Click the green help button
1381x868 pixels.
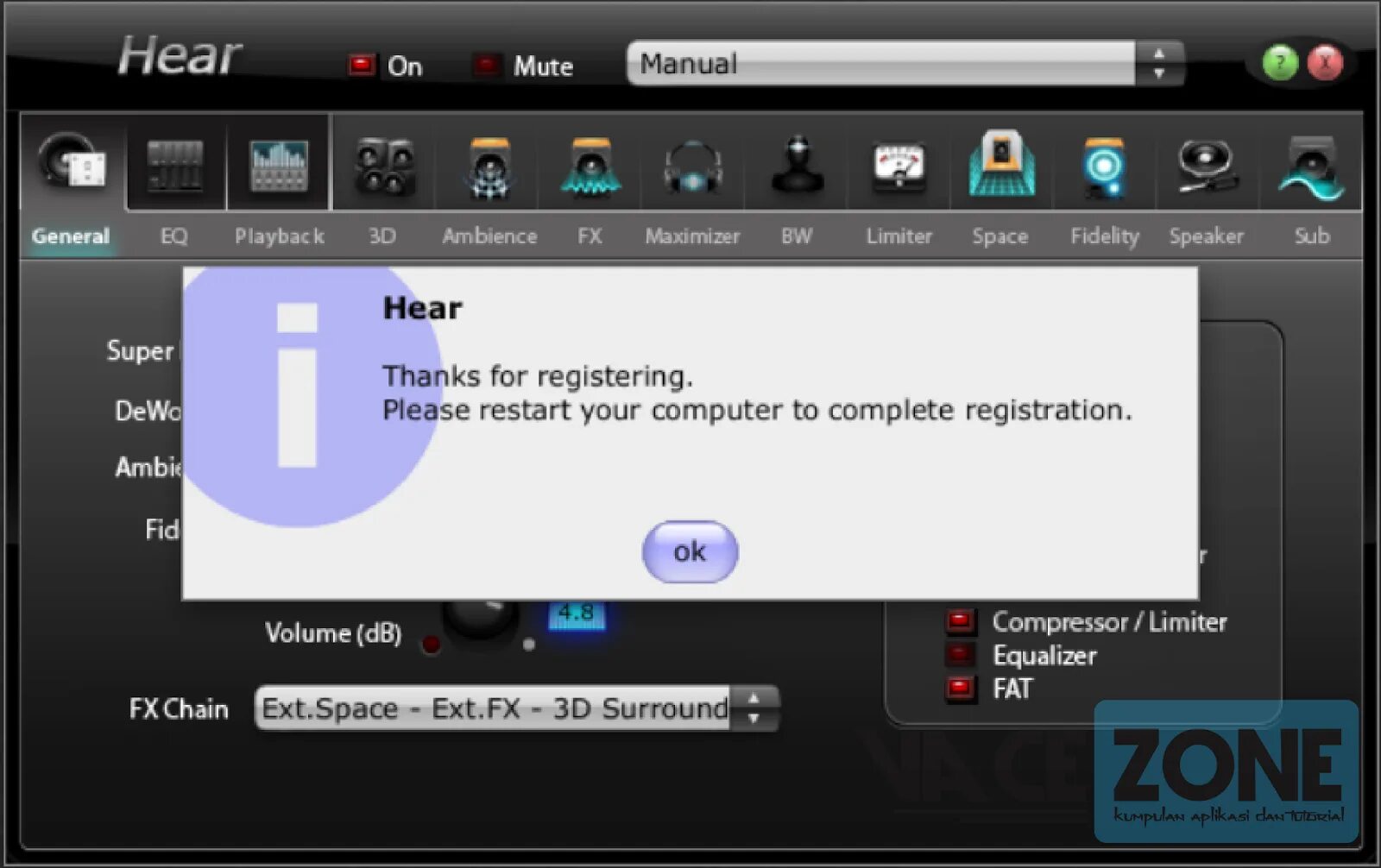[x=1280, y=62]
